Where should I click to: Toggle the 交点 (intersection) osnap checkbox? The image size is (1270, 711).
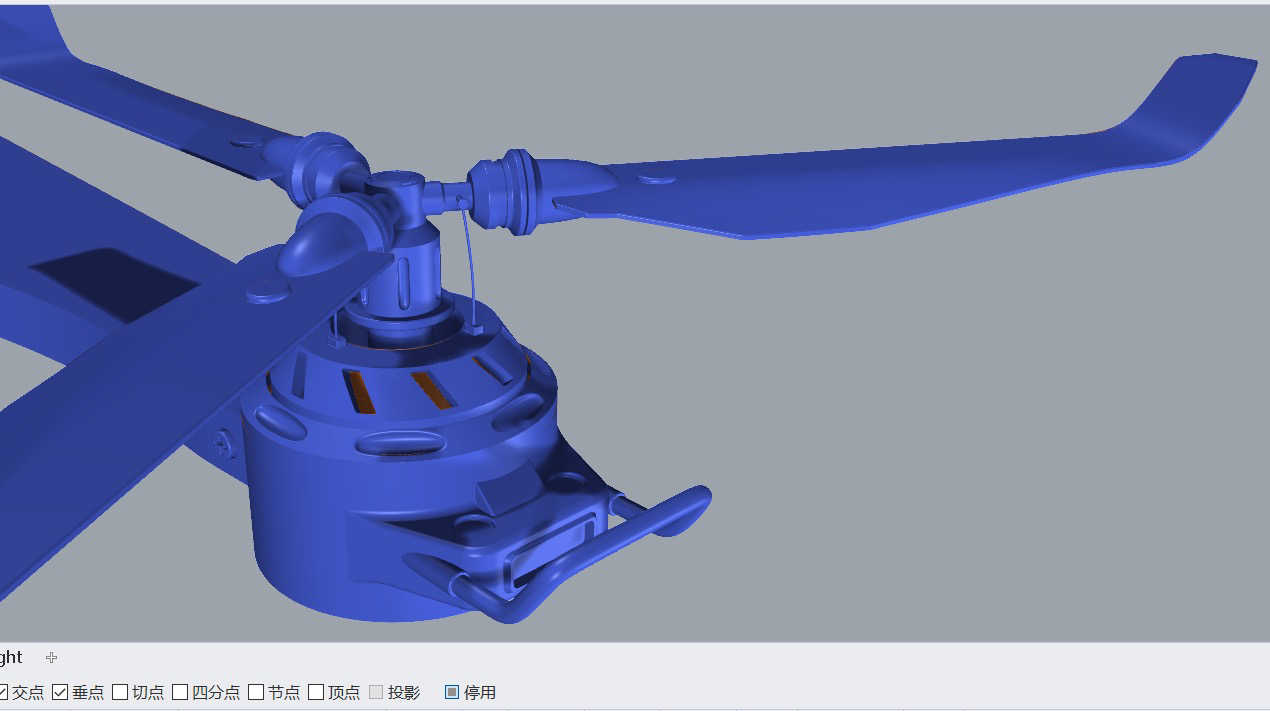(x=3, y=692)
